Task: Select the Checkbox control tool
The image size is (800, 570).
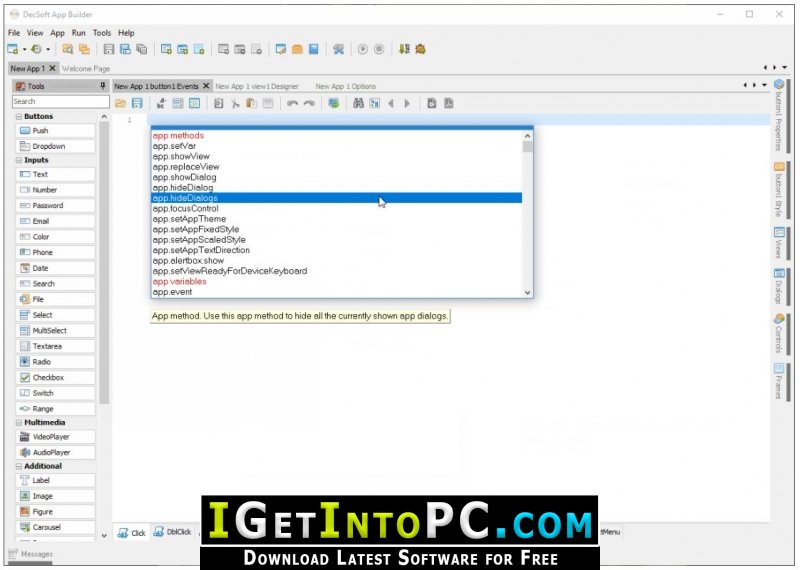Action: pyautogui.click(x=56, y=378)
